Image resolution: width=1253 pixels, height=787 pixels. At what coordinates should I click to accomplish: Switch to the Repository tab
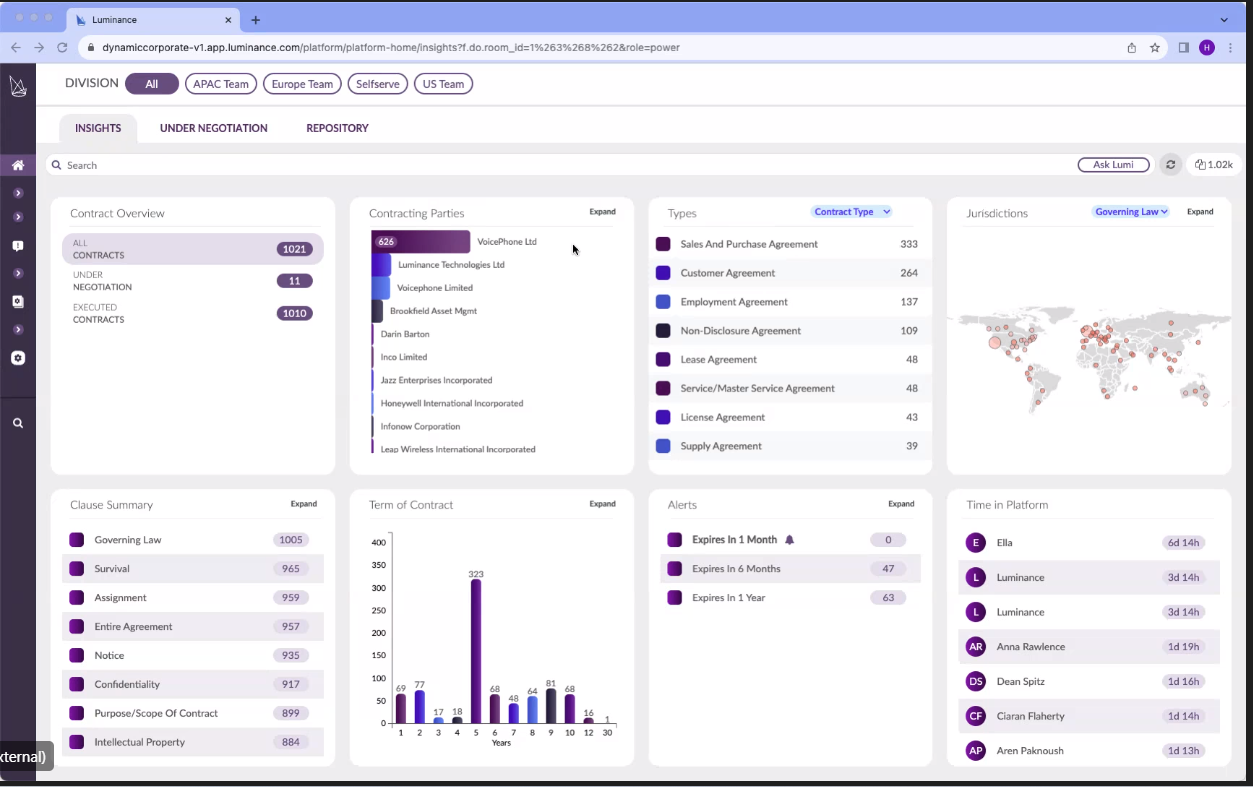pos(337,128)
